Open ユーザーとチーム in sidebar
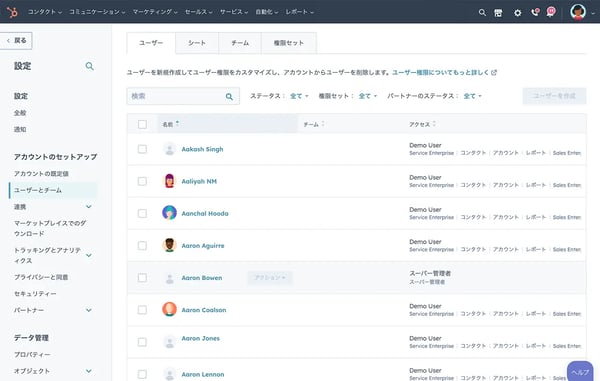600x381 pixels. [53, 190]
